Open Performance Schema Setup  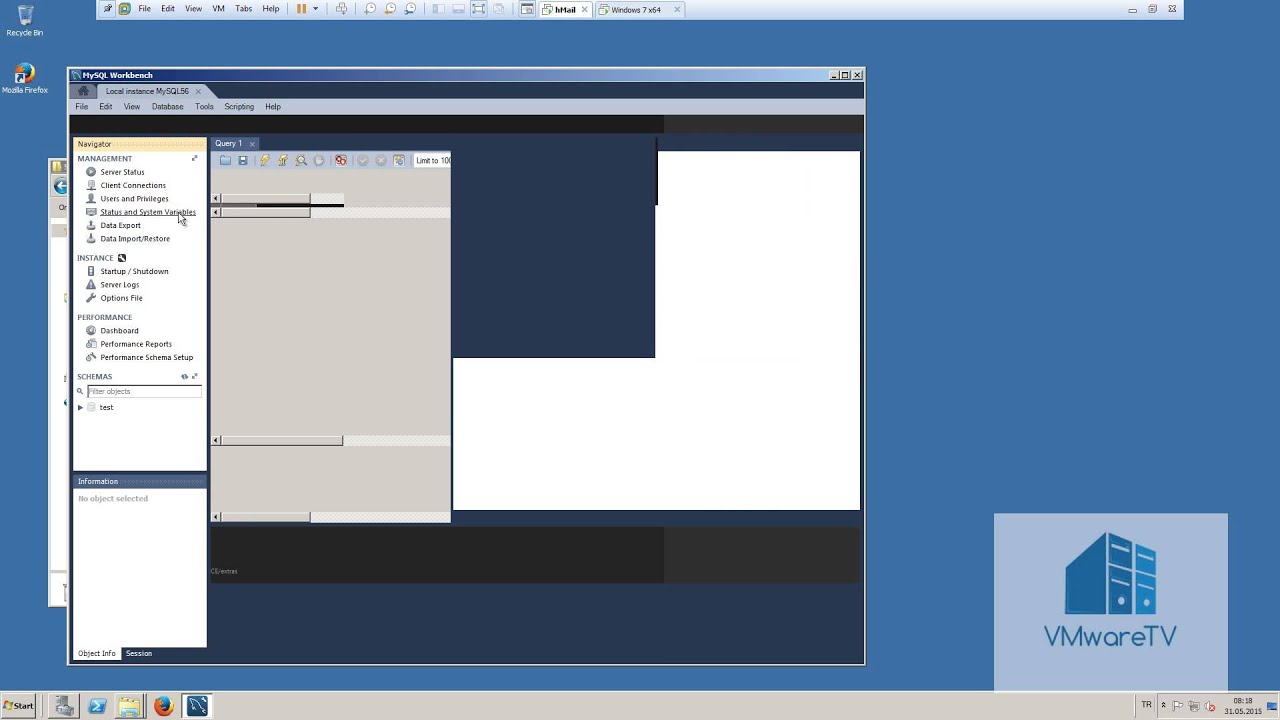(146, 357)
